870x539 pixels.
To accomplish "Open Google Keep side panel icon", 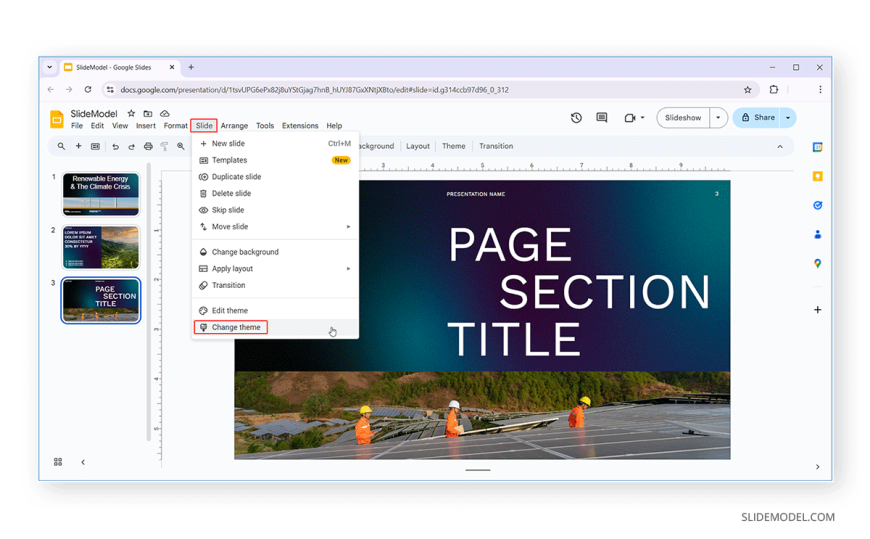I will [817, 176].
